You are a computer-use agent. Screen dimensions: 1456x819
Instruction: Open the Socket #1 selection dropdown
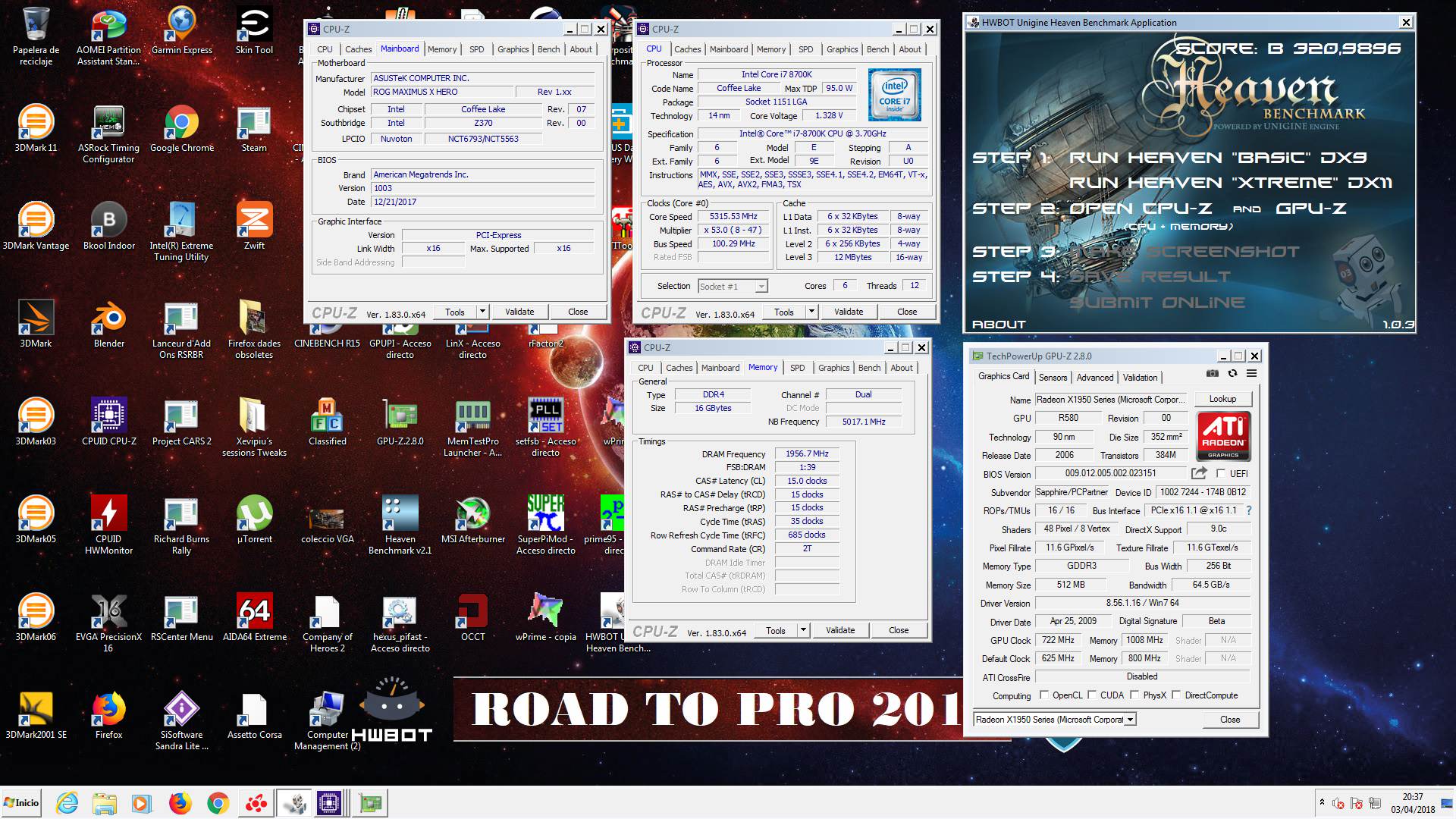pyautogui.click(x=733, y=286)
